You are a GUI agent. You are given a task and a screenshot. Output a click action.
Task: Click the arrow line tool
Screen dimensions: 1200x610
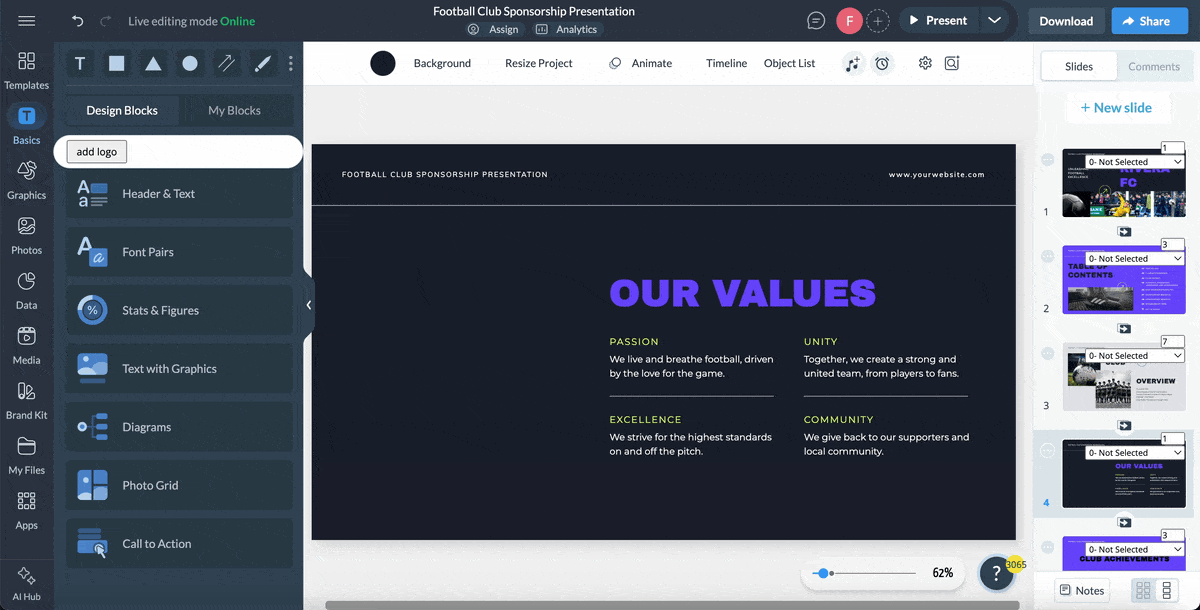227,64
